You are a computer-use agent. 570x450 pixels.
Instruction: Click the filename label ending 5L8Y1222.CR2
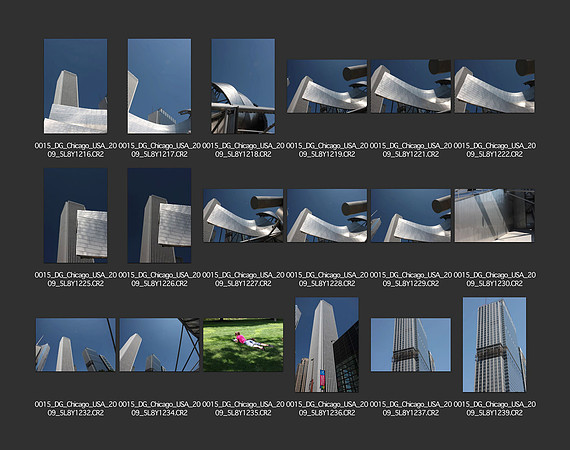click(x=494, y=150)
